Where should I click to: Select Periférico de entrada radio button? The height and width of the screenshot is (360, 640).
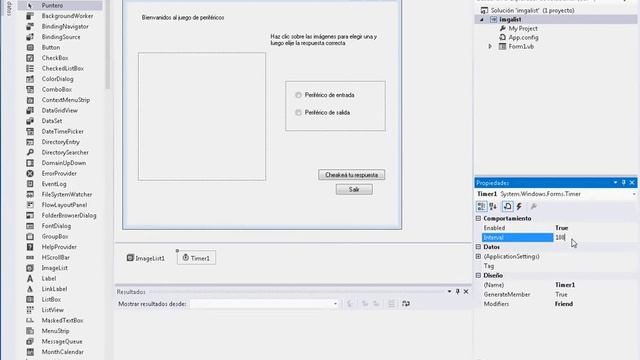(x=298, y=95)
